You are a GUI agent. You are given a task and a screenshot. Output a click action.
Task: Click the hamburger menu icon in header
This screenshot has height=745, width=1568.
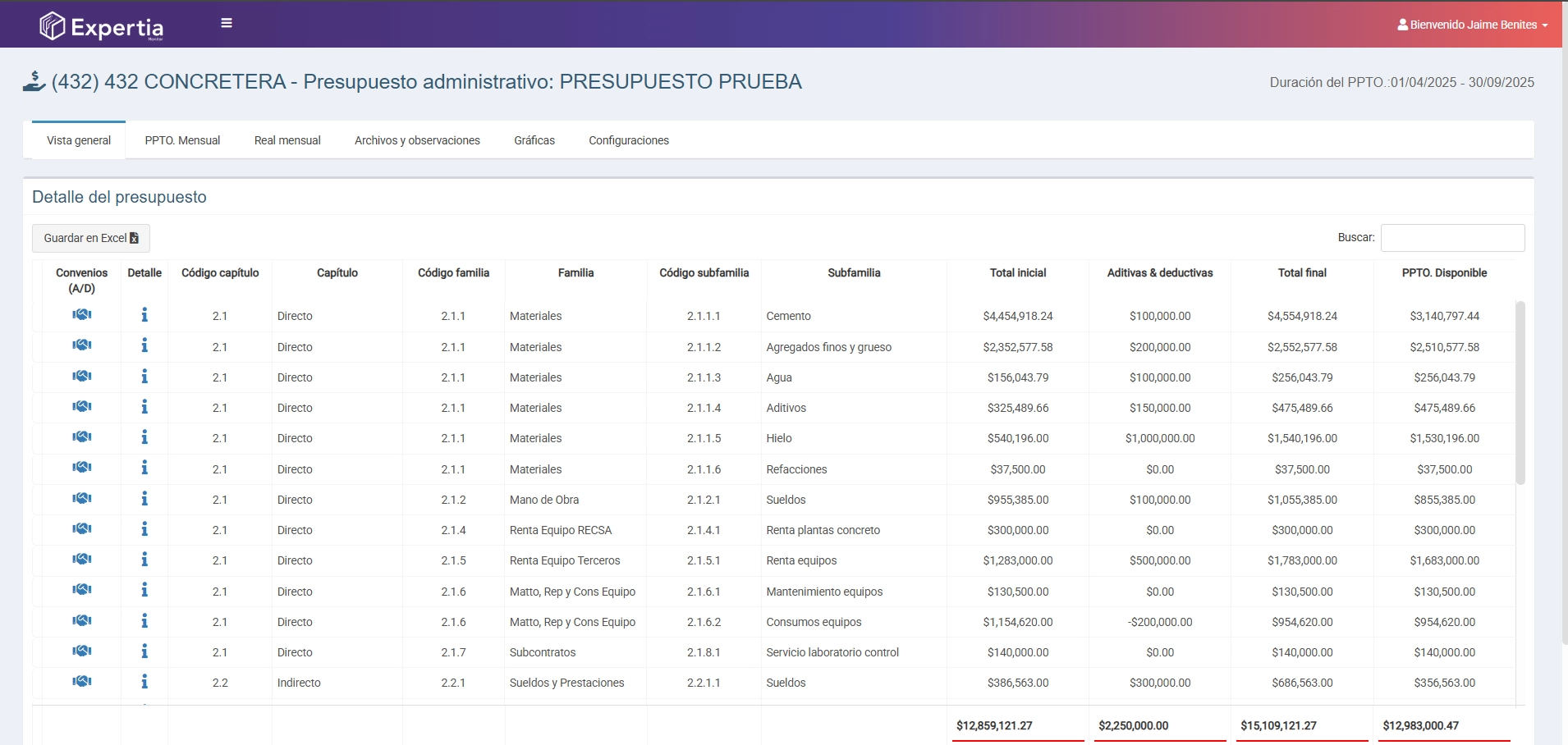[227, 23]
